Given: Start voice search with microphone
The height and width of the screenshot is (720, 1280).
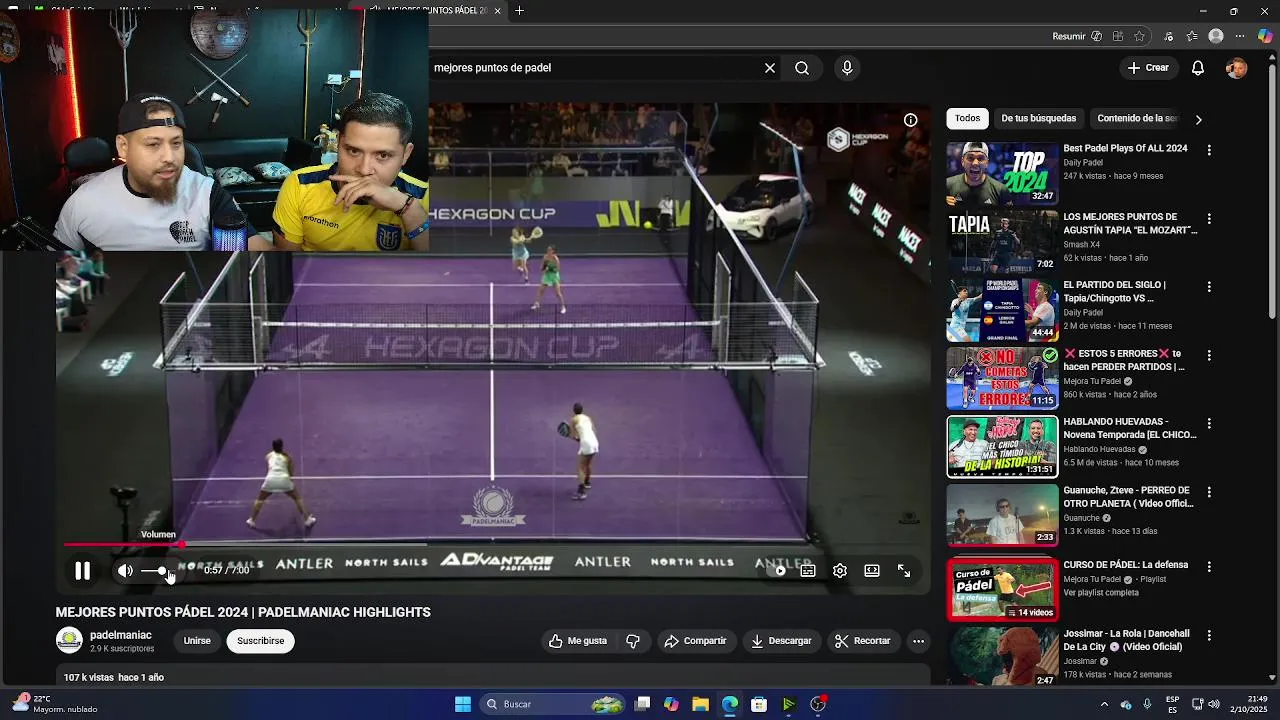Looking at the screenshot, I should pyautogui.click(x=847, y=68).
